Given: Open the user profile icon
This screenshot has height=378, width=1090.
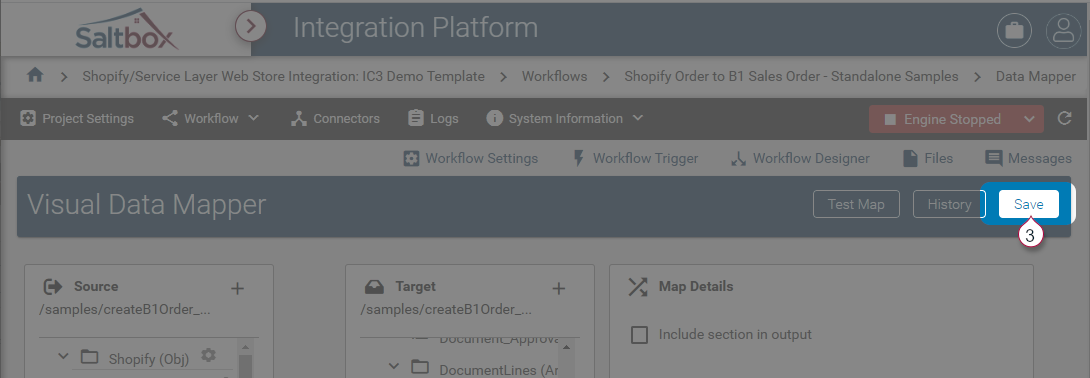Looking at the screenshot, I should pyautogui.click(x=1064, y=31).
